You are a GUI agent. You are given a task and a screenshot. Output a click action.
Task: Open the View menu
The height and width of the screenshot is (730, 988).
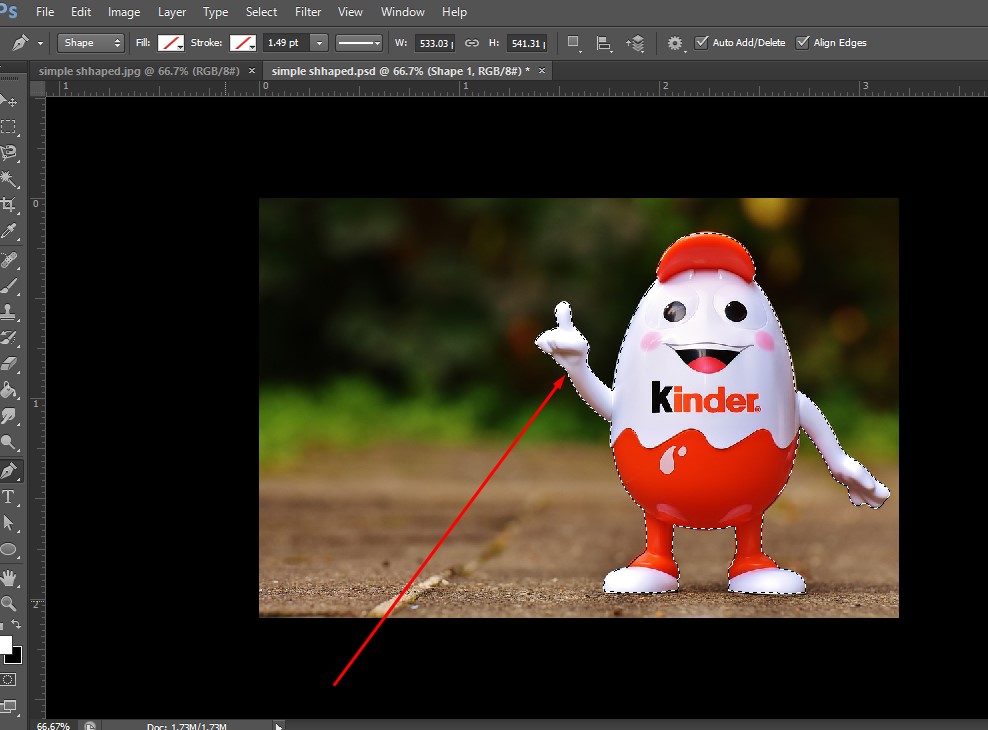[x=350, y=12]
